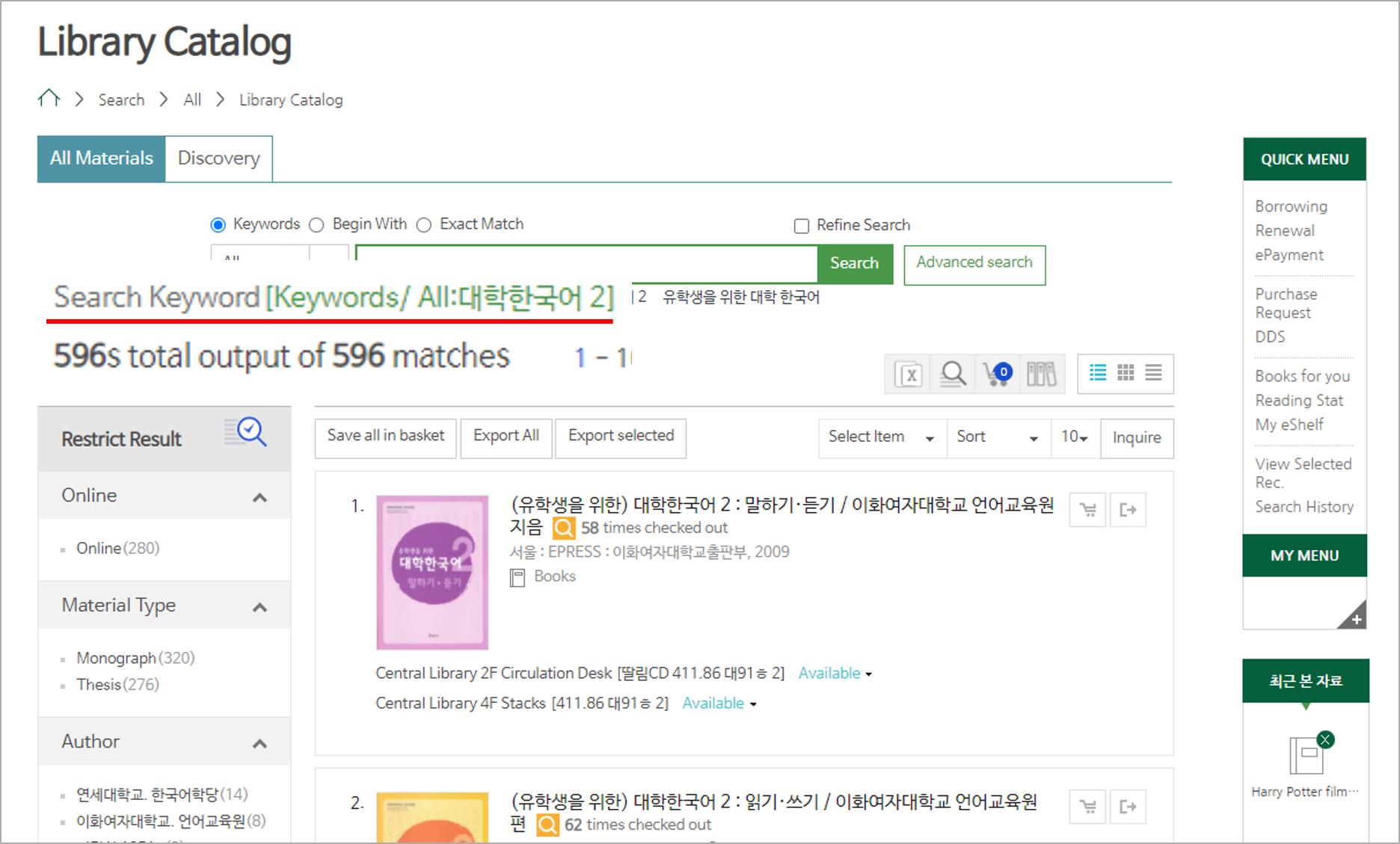Screen dimensions: 1400x844
Task: Export results to Excel icon
Action: pyautogui.click(x=909, y=374)
